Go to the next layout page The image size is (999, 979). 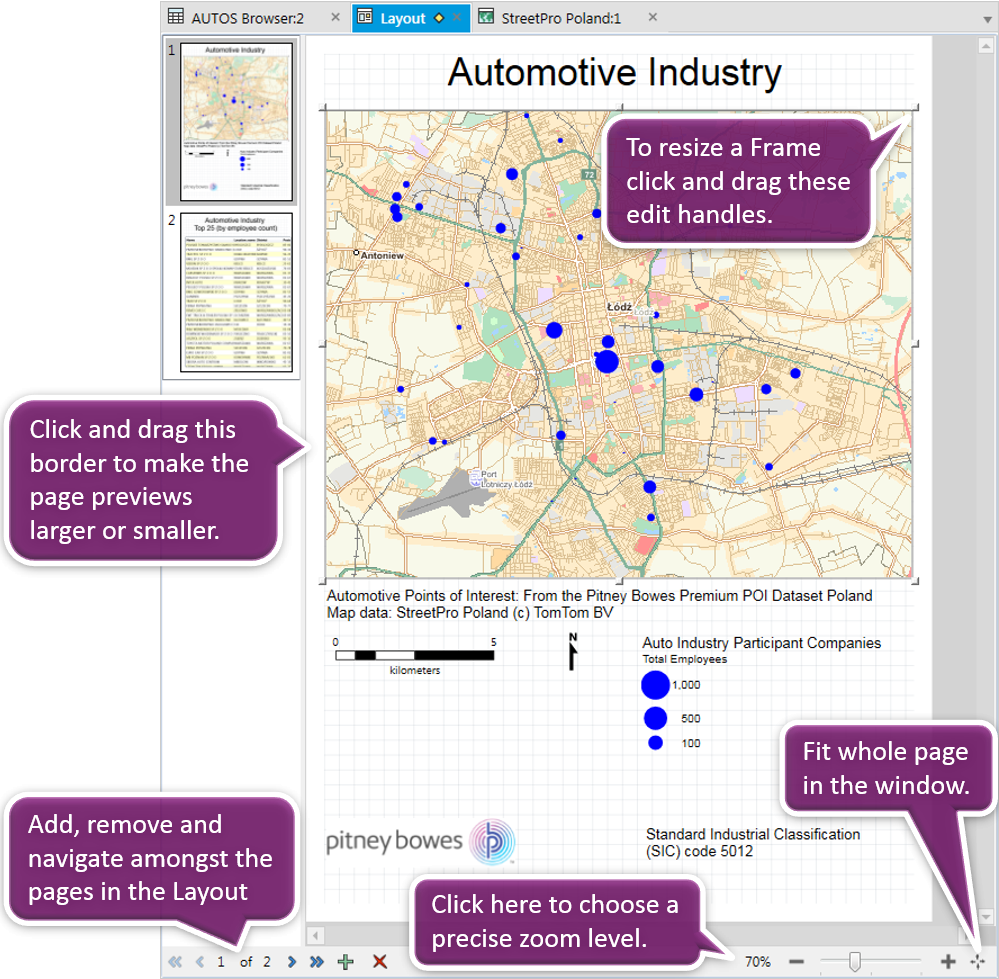pos(292,962)
